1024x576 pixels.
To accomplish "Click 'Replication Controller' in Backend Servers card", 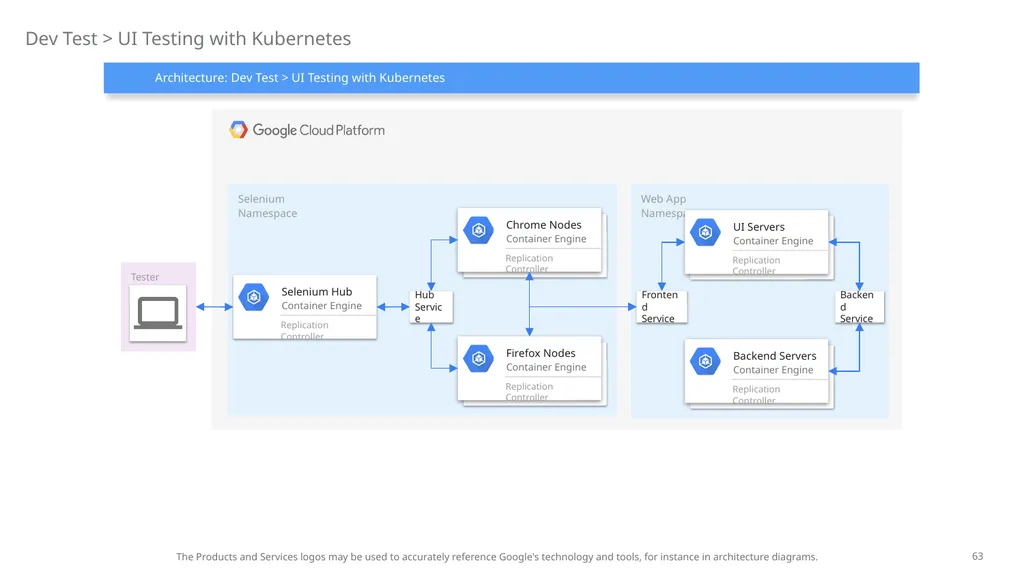I will tap(756, 394).
